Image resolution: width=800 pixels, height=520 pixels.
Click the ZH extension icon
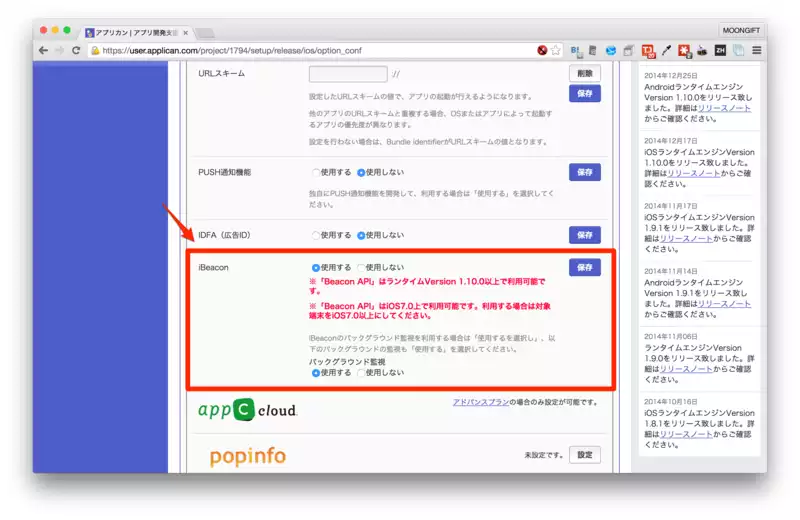720,50
